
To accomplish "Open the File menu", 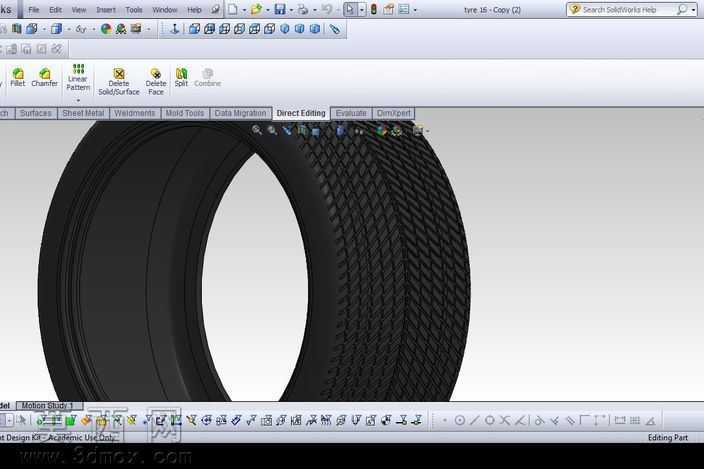I will pyautogui.click(x=34, y=9).
